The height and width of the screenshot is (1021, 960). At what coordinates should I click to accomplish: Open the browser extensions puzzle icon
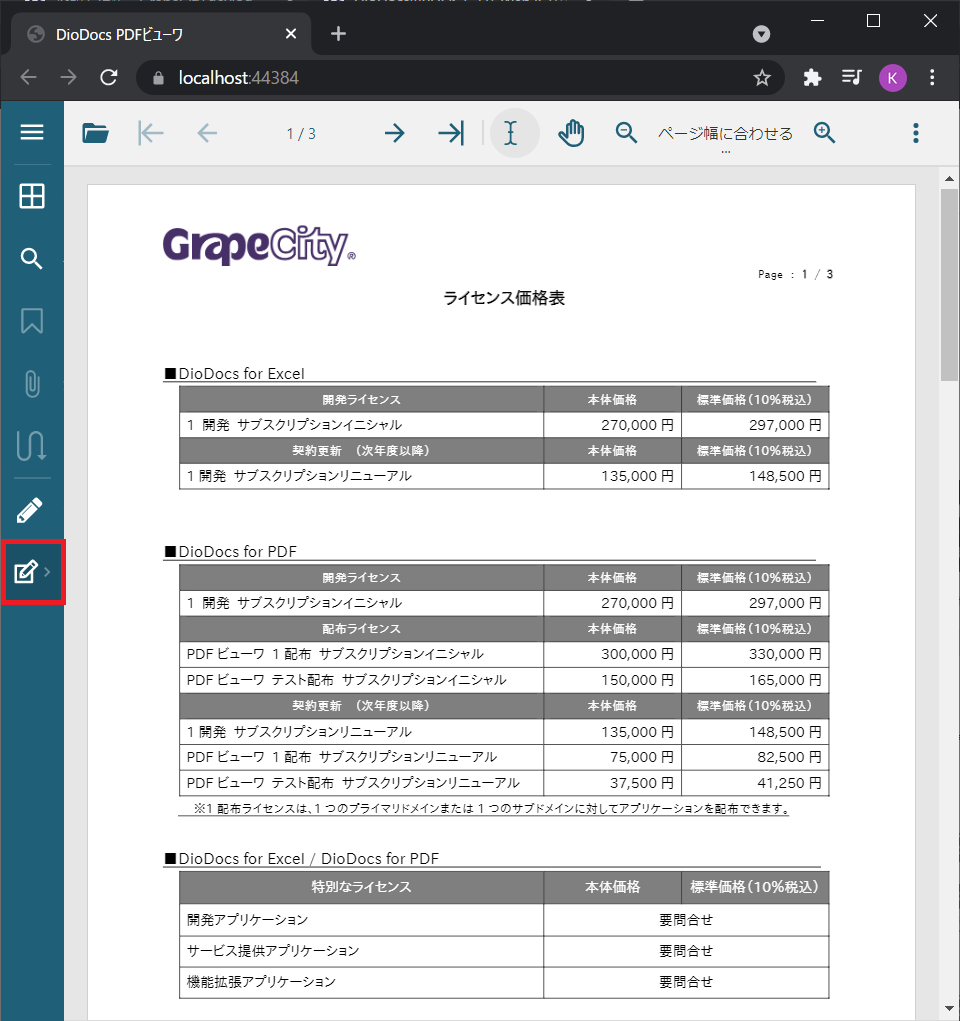(812, 78)
